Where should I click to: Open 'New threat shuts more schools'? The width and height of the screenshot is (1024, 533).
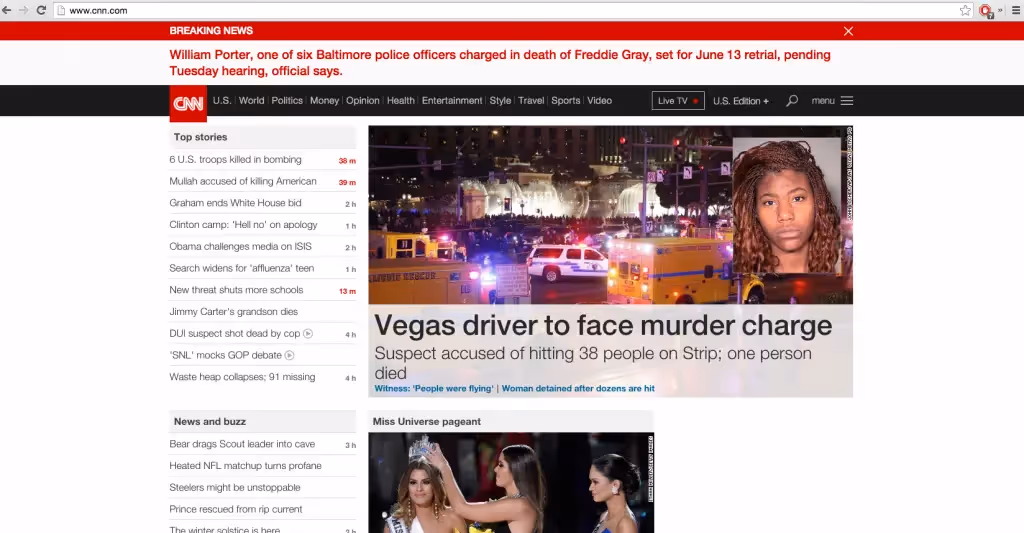pos(236,290)
